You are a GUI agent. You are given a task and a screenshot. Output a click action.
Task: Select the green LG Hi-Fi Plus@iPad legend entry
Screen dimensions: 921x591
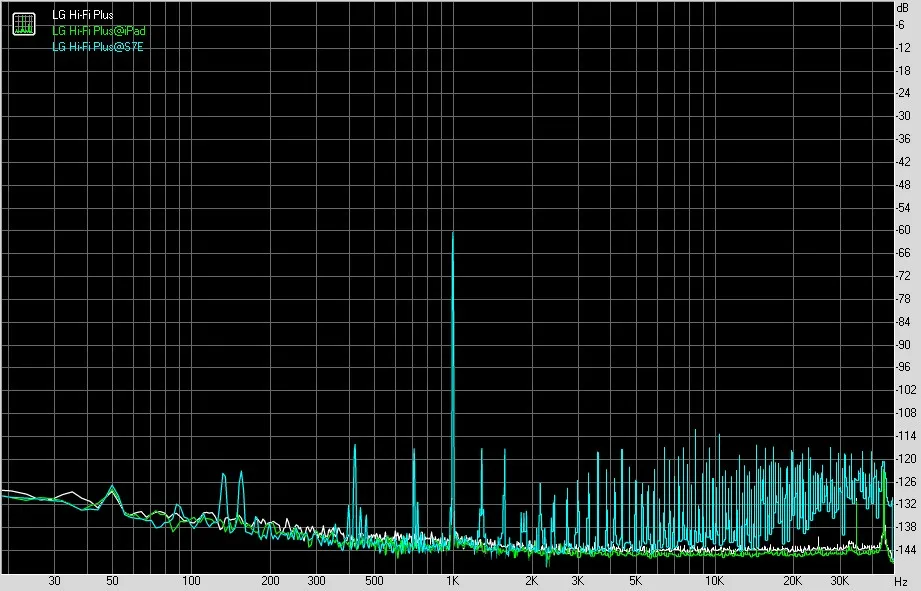[99, 31]
